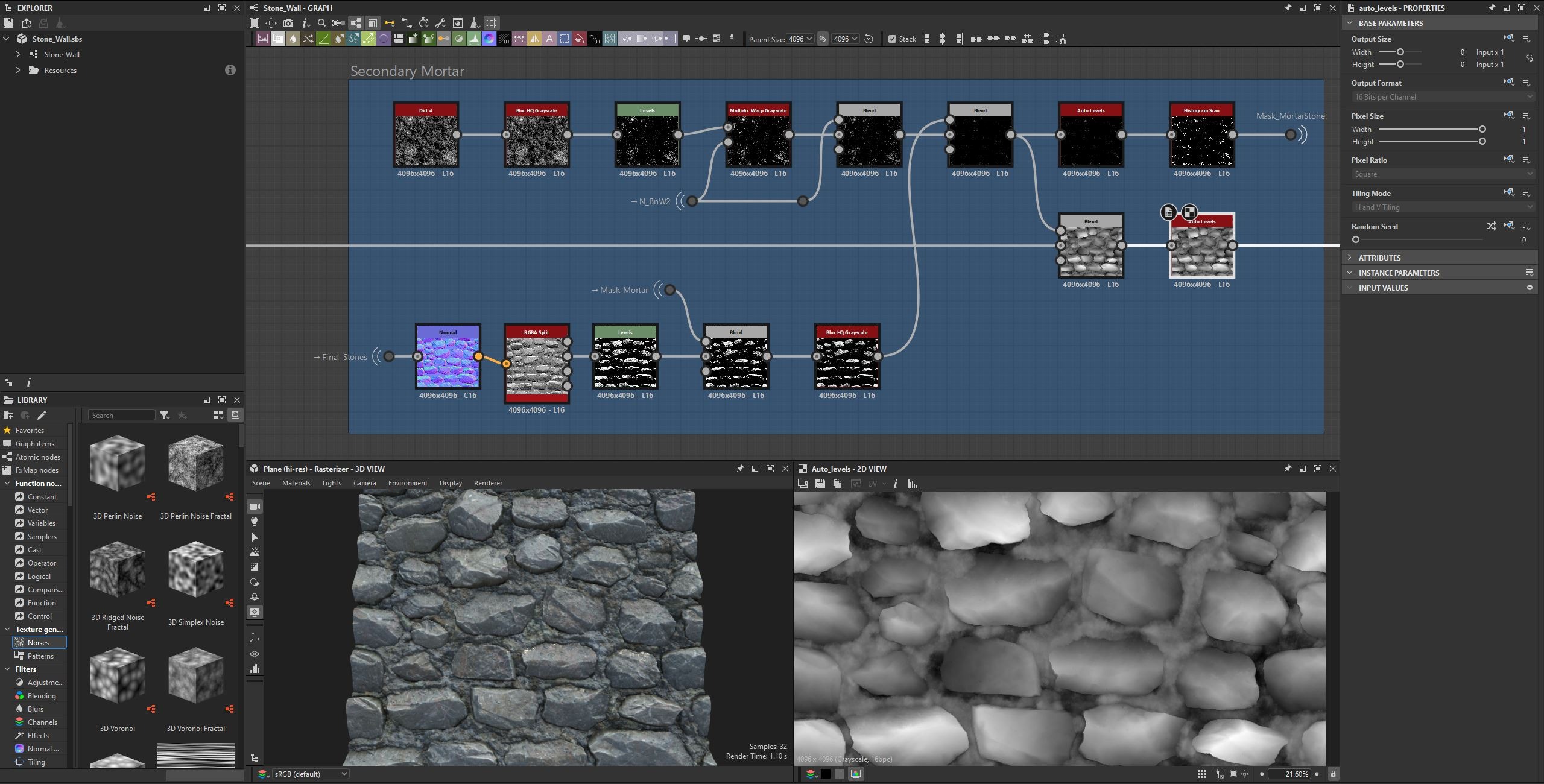The height and width of the screenshot is (784, 1544).
Task: Toggle the 2D view zoom lock
Action: [x=1333, y=774]
